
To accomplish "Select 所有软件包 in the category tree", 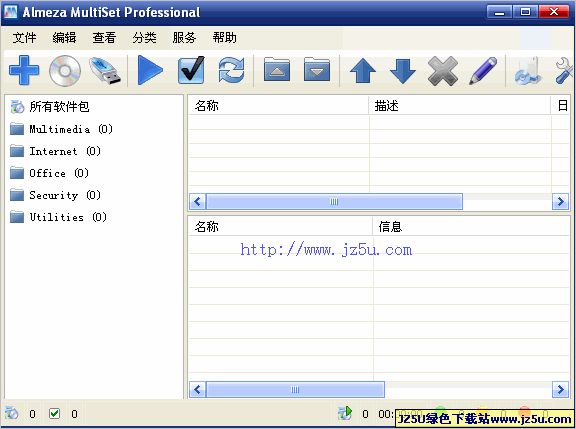I will point(59,107).
